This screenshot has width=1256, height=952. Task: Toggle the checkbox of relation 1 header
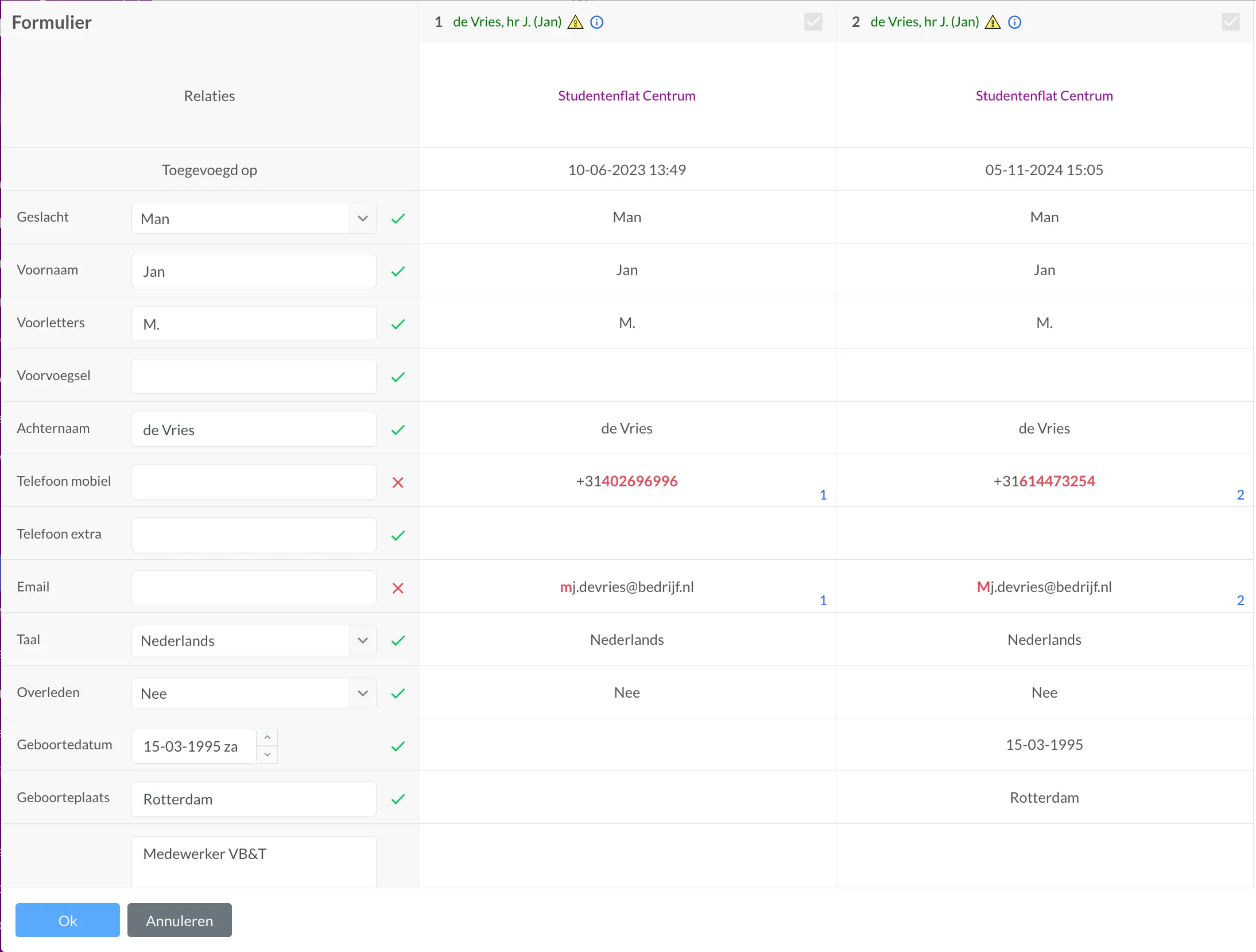click(814, 22)
